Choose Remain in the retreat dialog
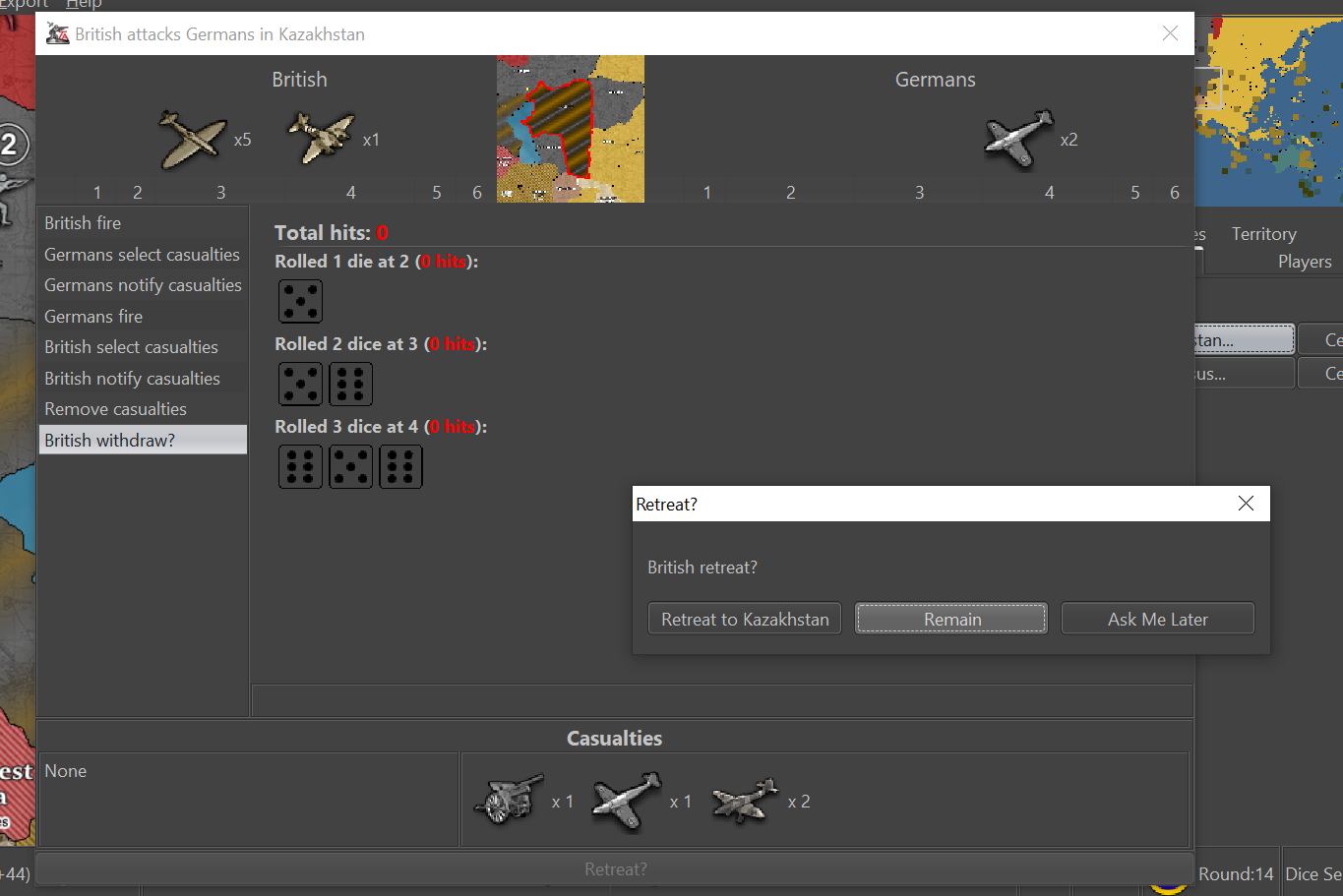The image size is (1343, 896). (x=951, y=619)
